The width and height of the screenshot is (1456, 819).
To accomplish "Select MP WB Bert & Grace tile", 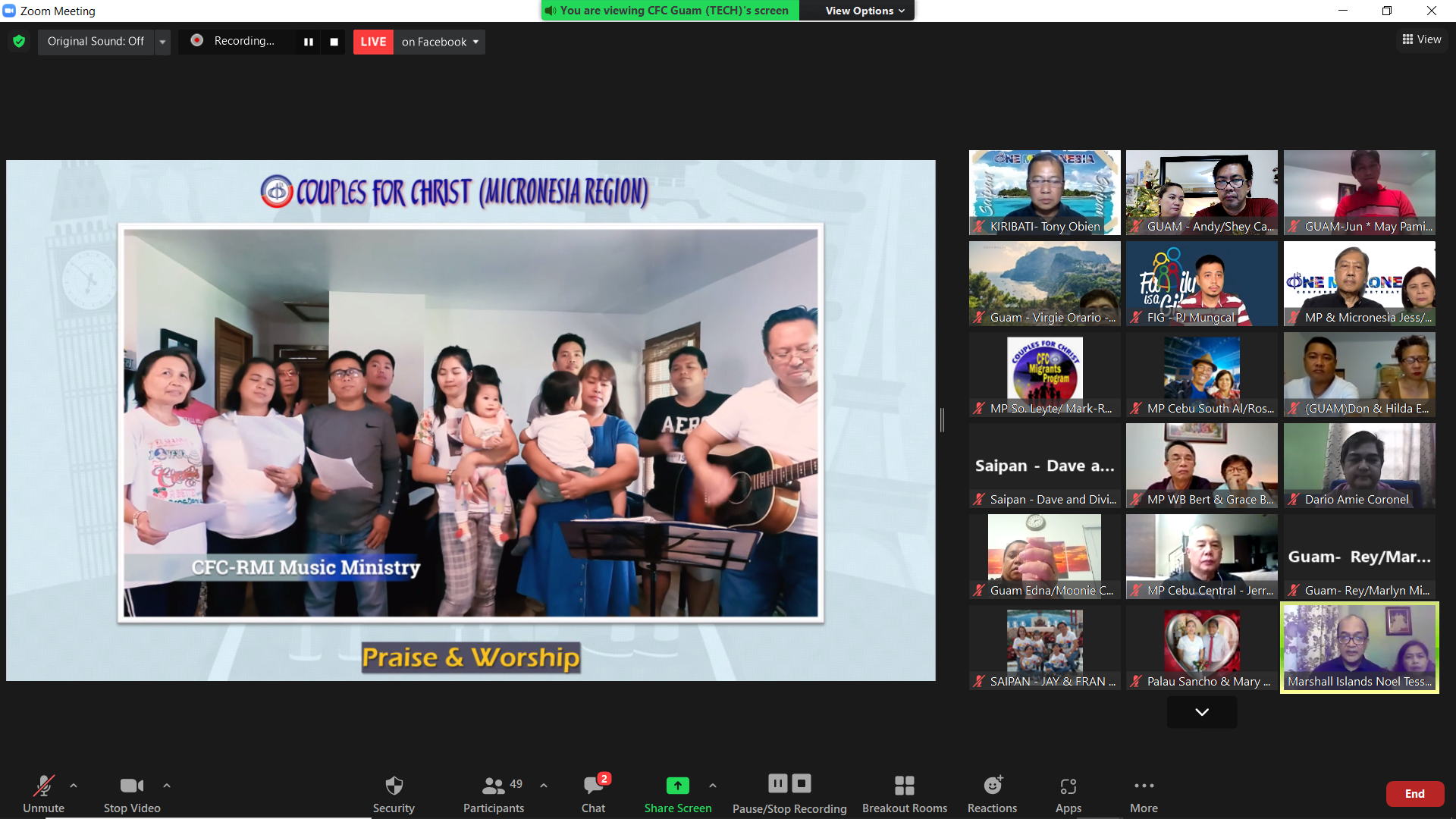I will click(x=1202, y=466).
